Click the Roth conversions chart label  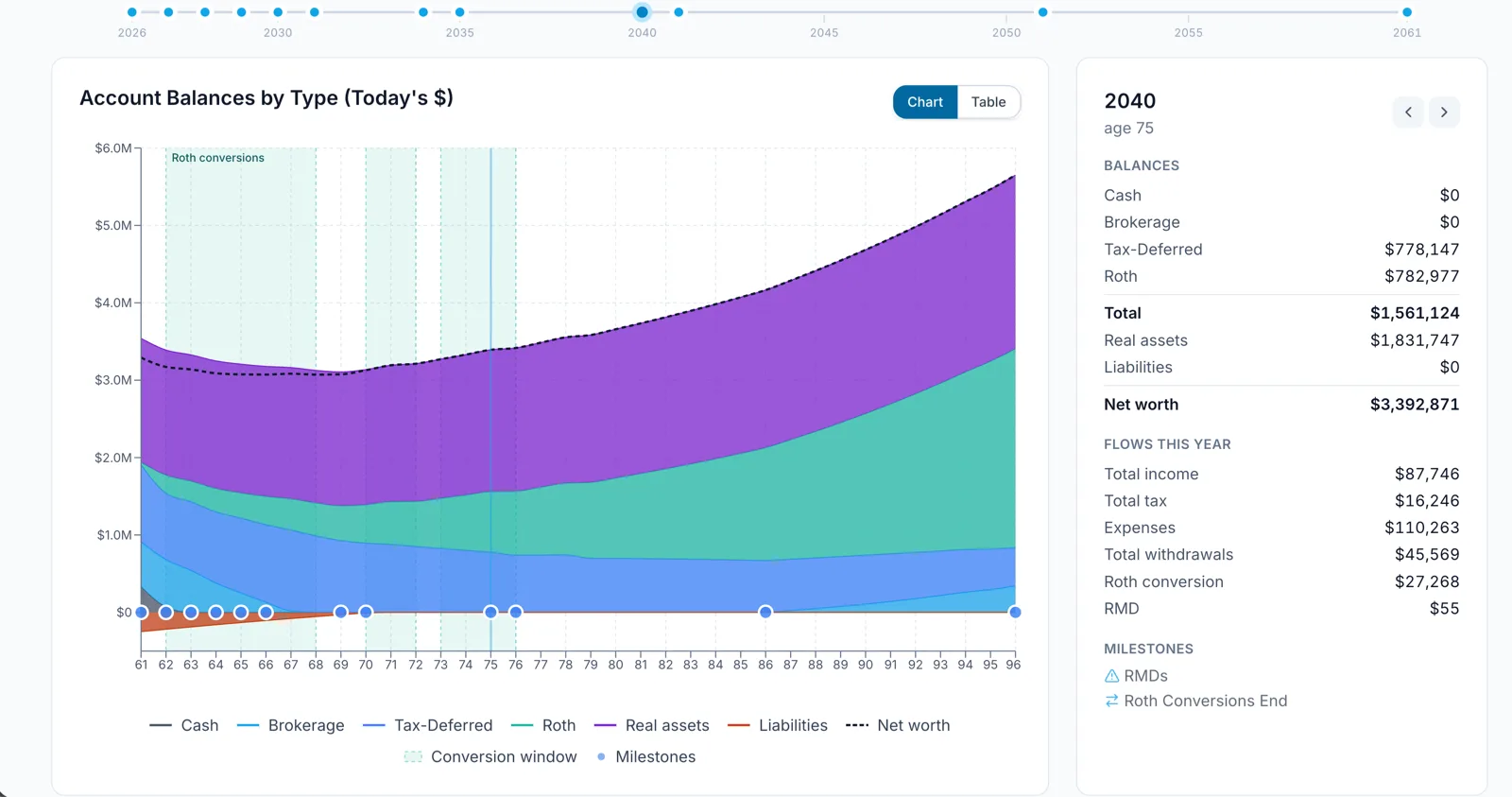[x=218, y=158]
